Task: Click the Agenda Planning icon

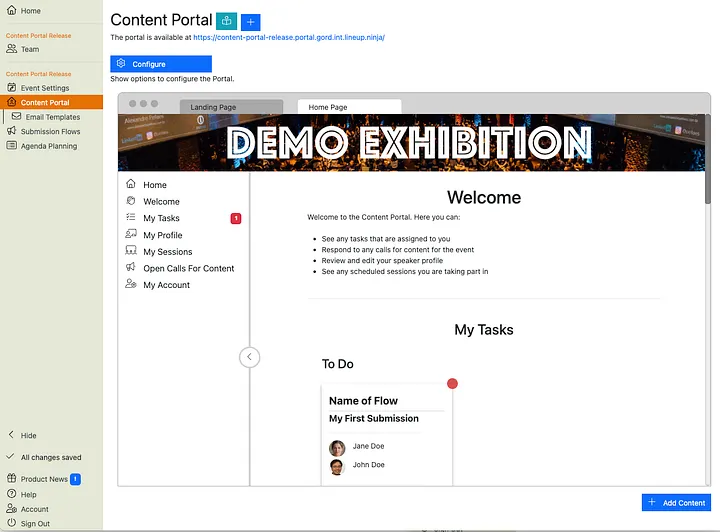Action: [x=11, y=146]
